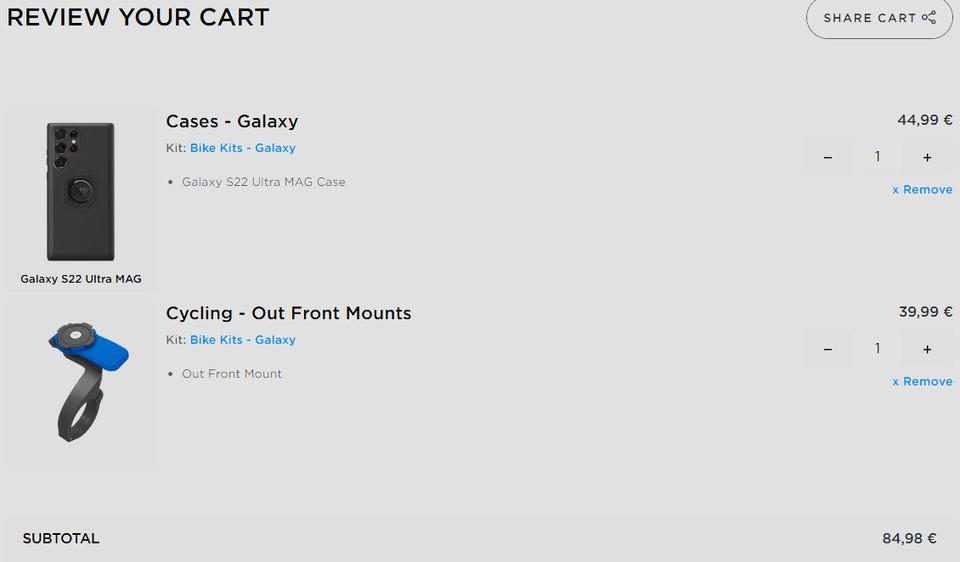This screenshot has height=562, width=960.
Task: Open Bike Kits - Galaxy link under Cycling
Action: point(243,340)
